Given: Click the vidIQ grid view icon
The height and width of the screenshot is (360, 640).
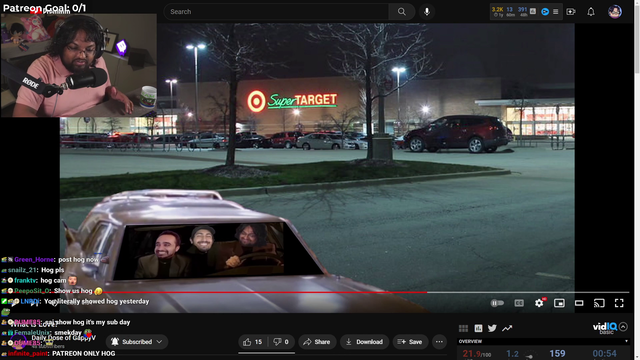Looking at the screenshot, I should coord(463,328).
